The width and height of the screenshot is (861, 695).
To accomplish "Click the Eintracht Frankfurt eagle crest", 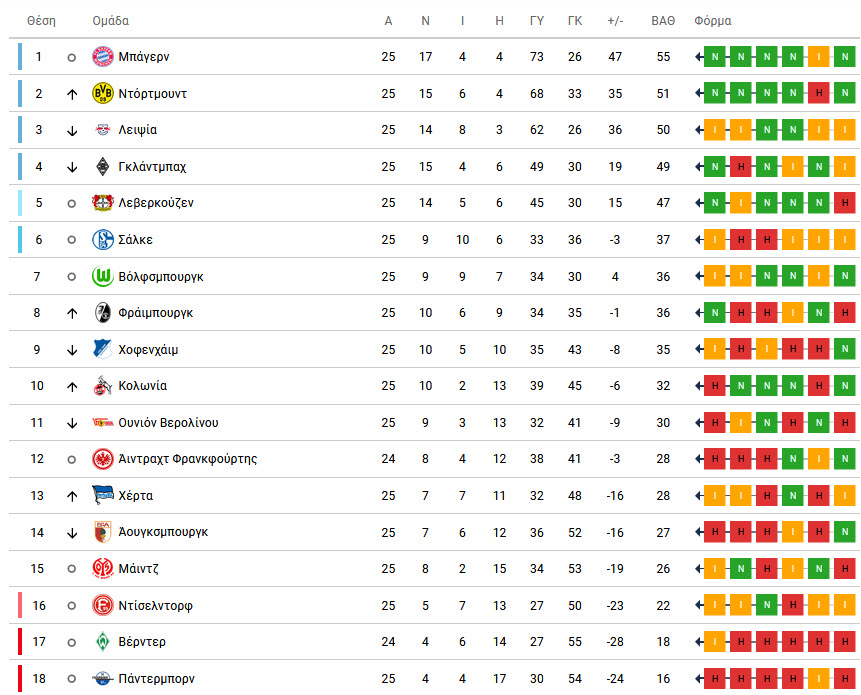I will 103,459.
